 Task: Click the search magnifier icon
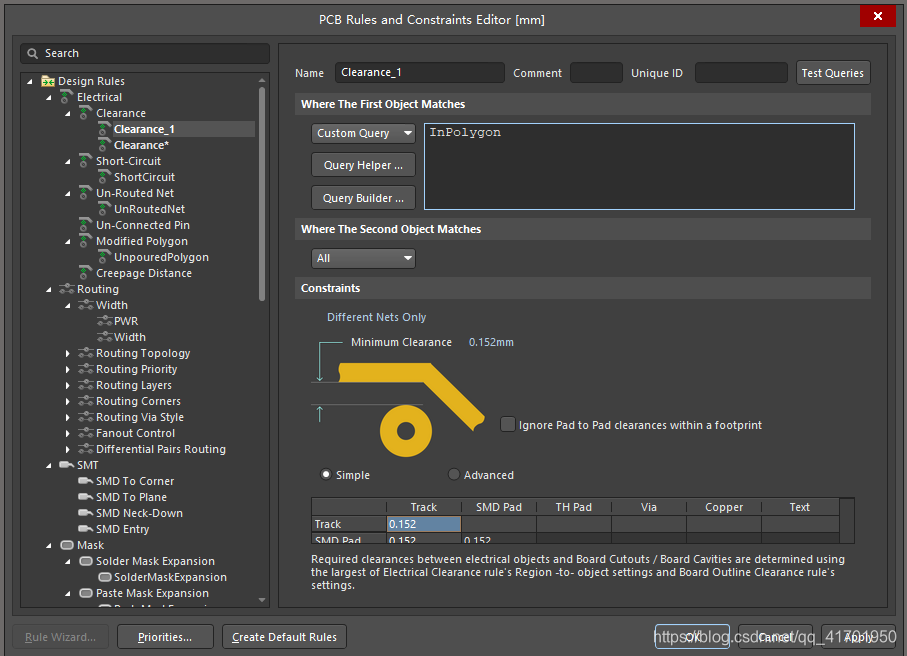(x=33, y=53)
